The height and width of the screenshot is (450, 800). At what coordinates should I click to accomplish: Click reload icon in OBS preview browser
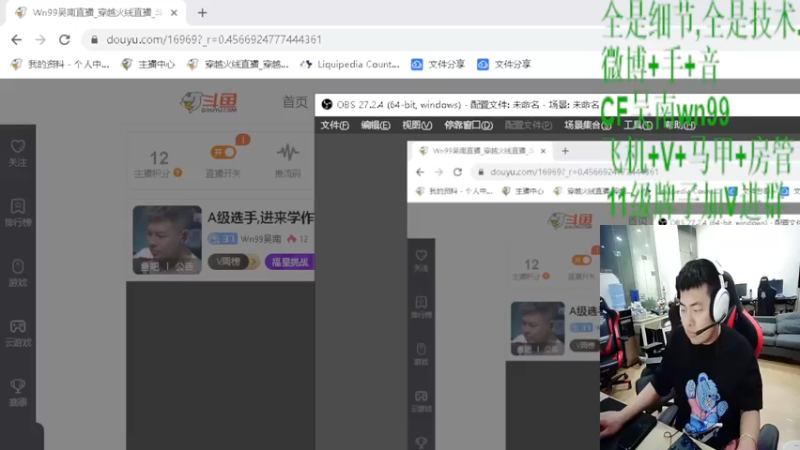click(458, 172)
